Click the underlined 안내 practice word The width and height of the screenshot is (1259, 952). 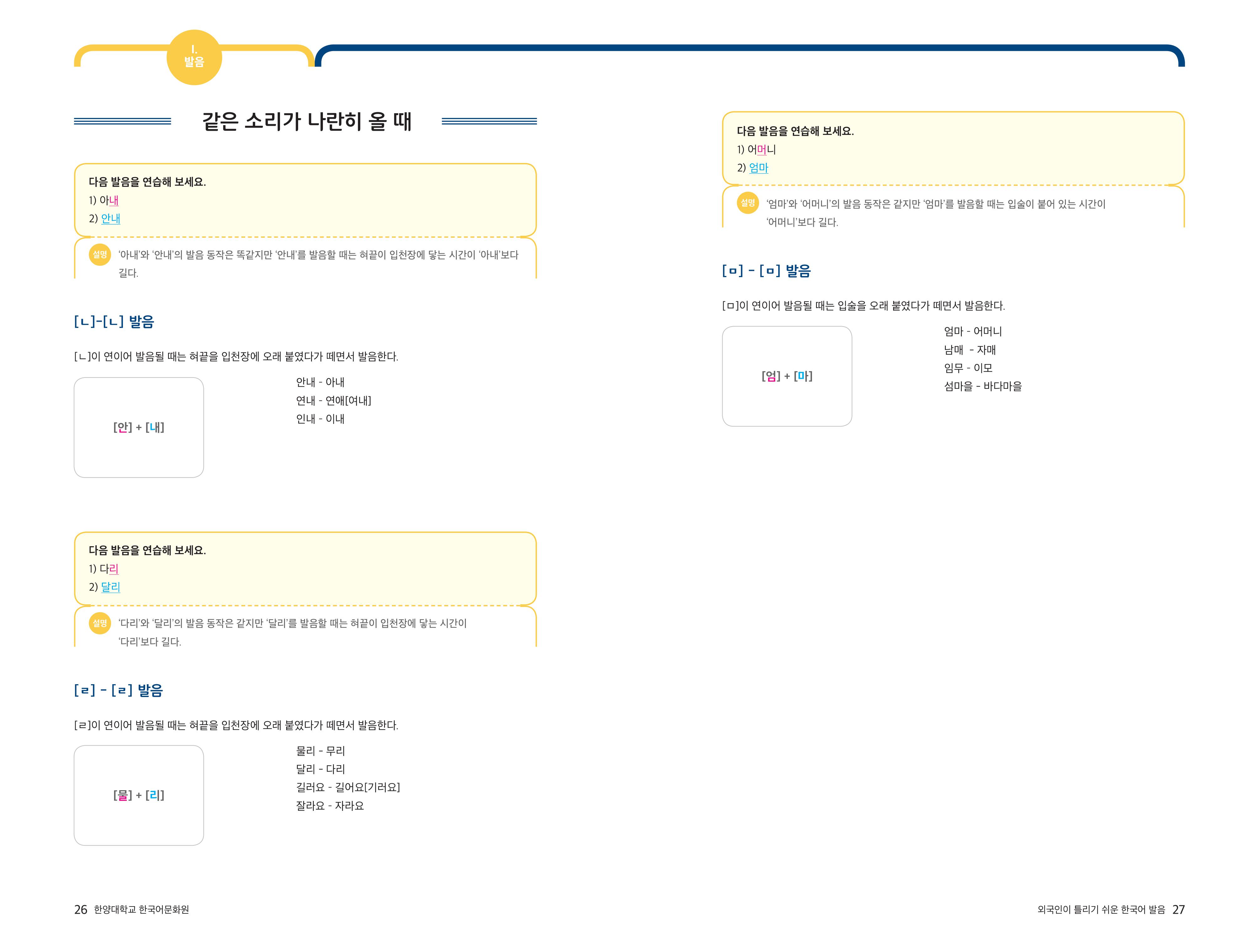110,219
